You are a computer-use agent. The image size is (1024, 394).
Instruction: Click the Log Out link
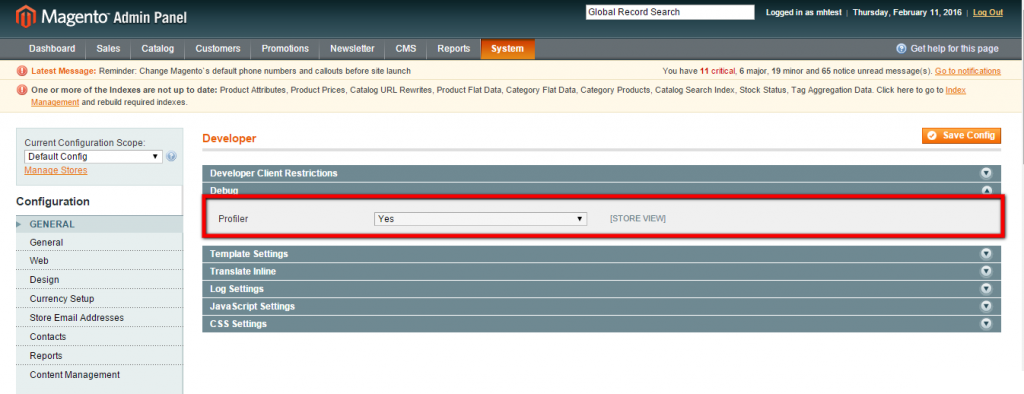(x=987, y=12)
